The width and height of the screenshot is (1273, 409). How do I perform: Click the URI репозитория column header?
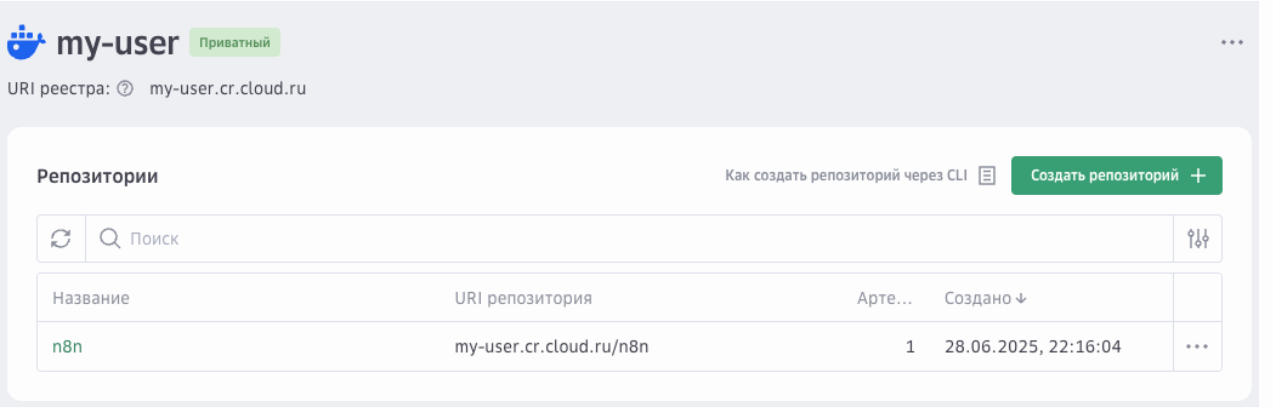523,298
